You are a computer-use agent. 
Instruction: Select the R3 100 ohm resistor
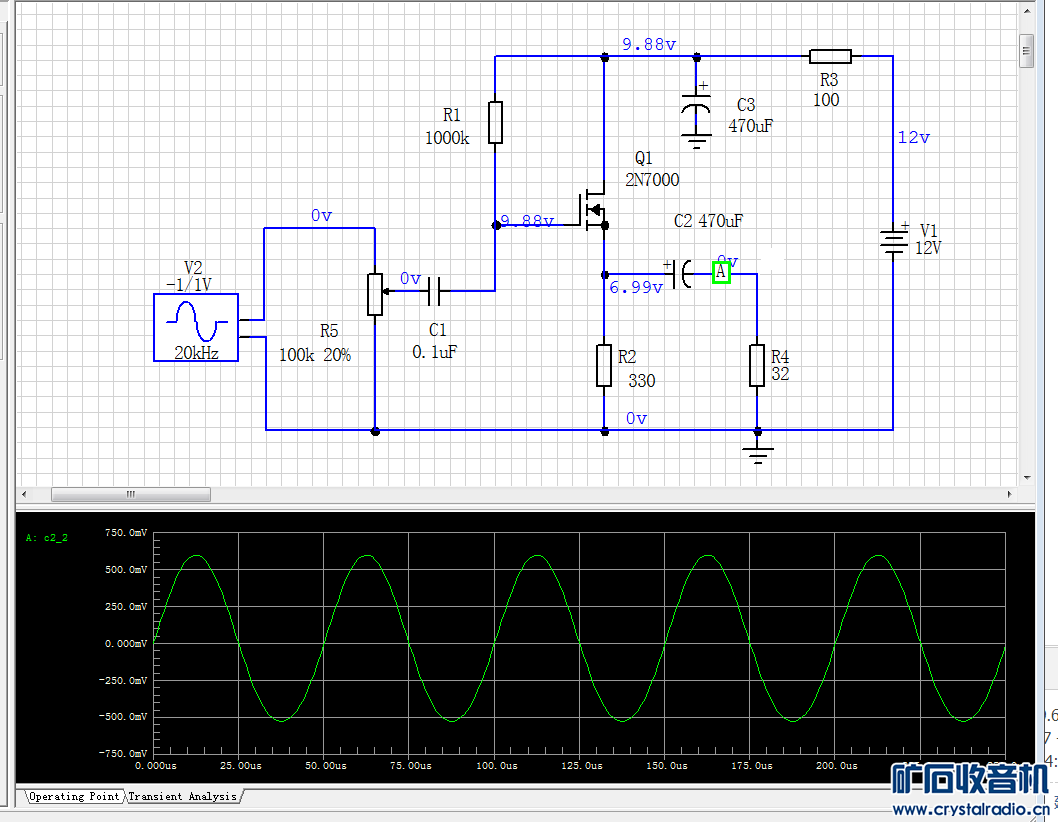click(x=830, y=56)
